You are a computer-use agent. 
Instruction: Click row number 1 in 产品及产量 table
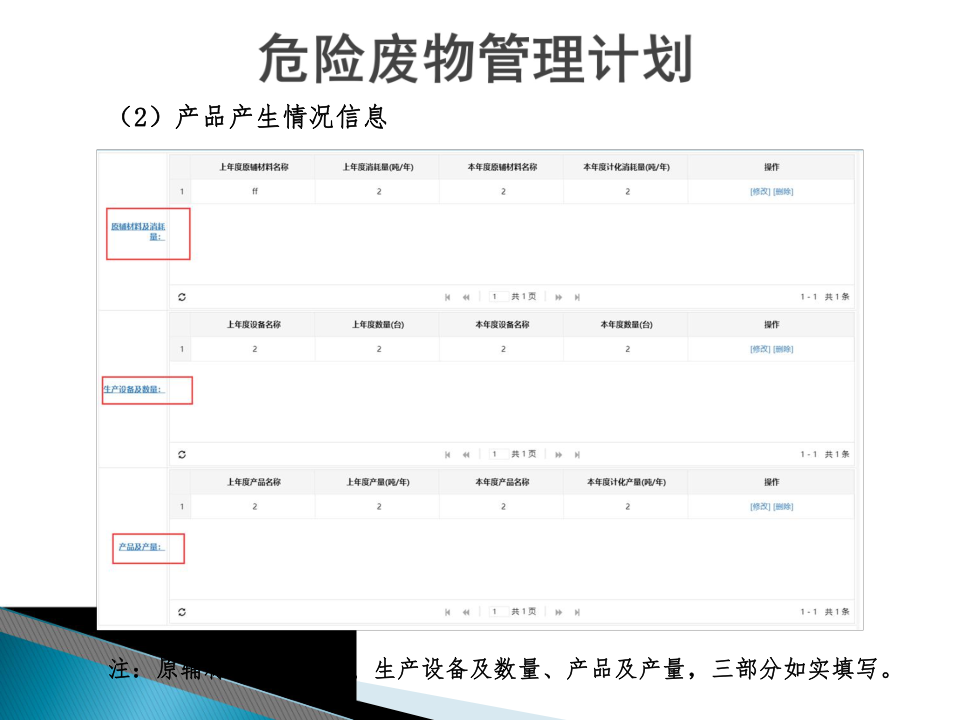pyautogui.click(x=181, y=506)
